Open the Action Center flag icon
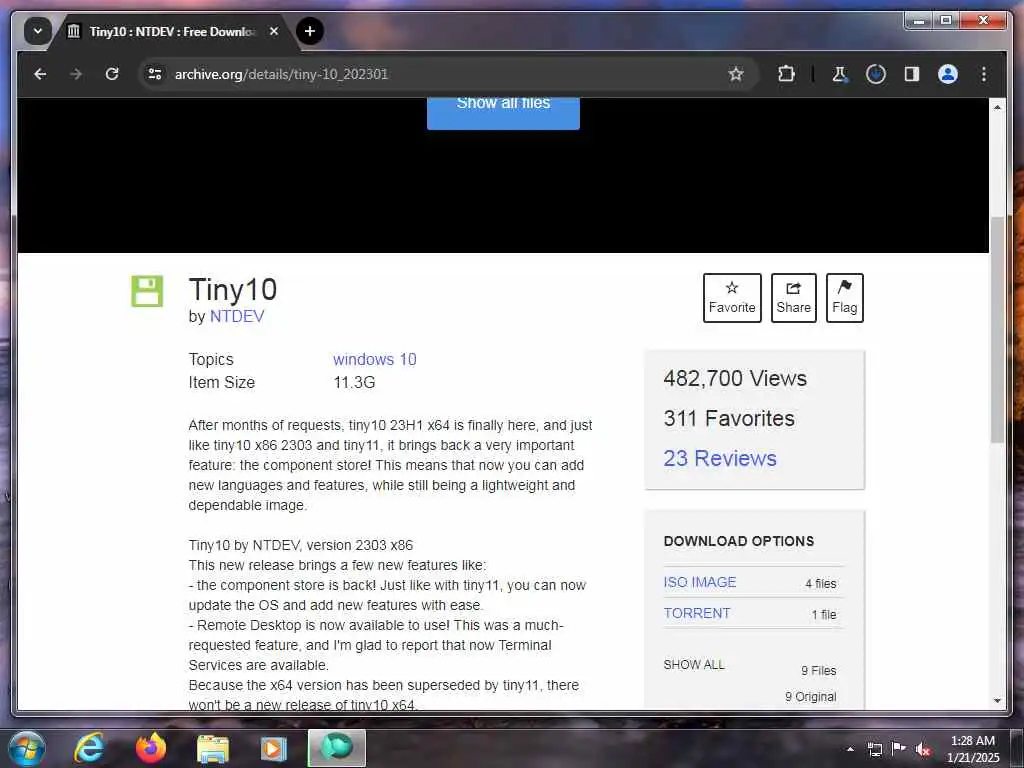Viewport: 1024px width, 768px height. (x=899, y=748)
